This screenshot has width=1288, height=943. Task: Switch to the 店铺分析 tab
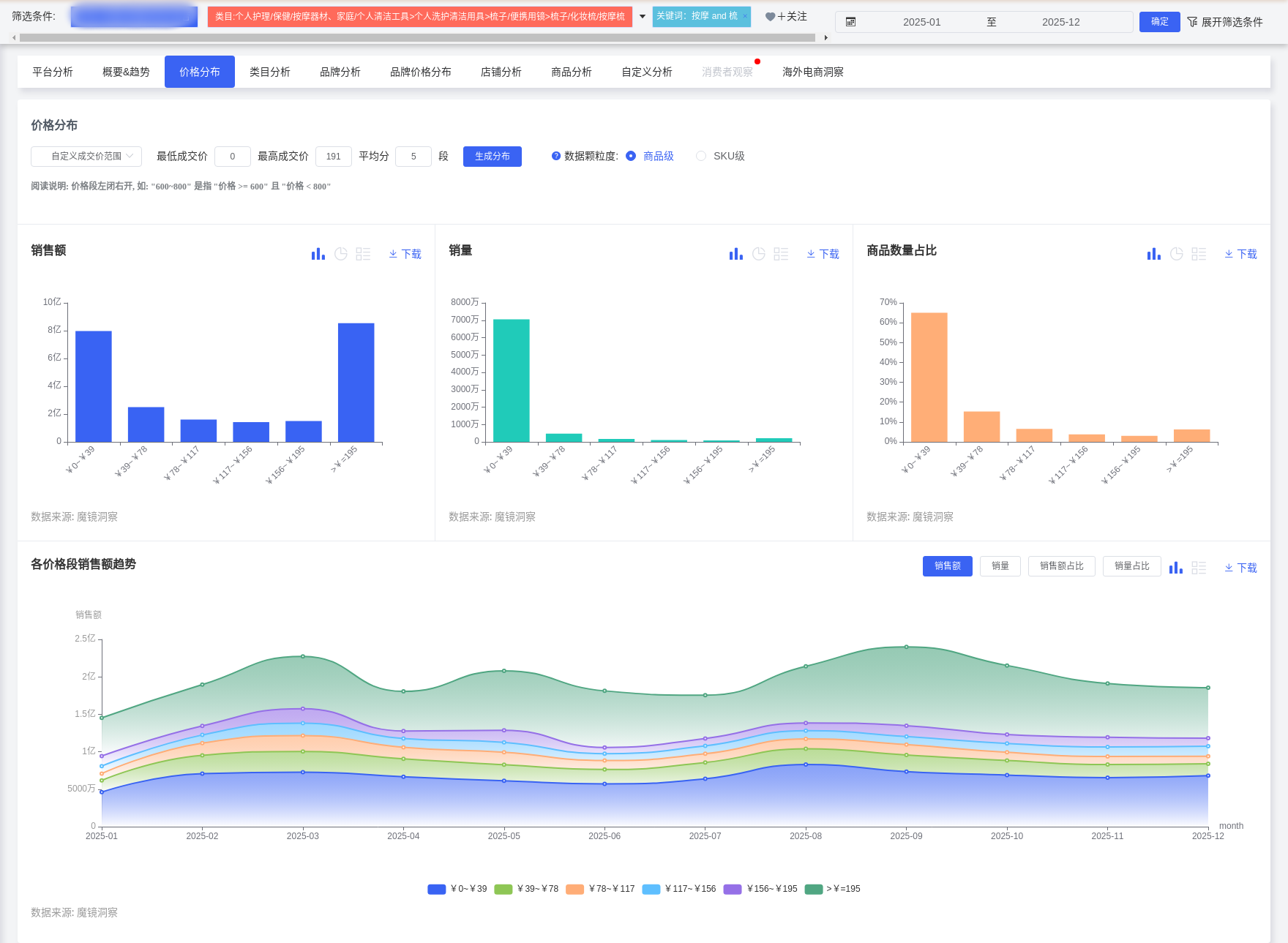coord(501,72)
